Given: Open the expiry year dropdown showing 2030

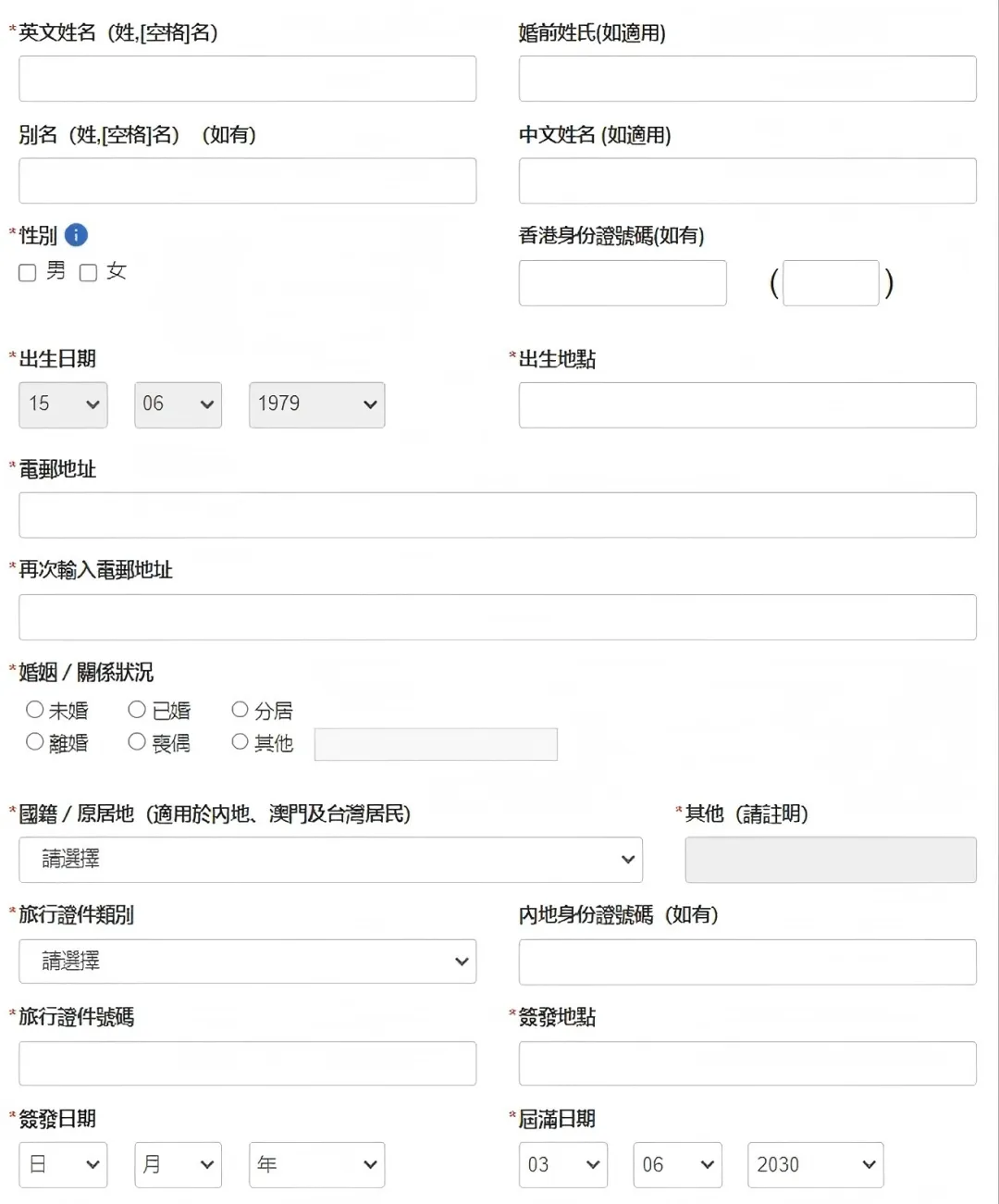Looking at the screenshot, I should [x=814, y=1165].
